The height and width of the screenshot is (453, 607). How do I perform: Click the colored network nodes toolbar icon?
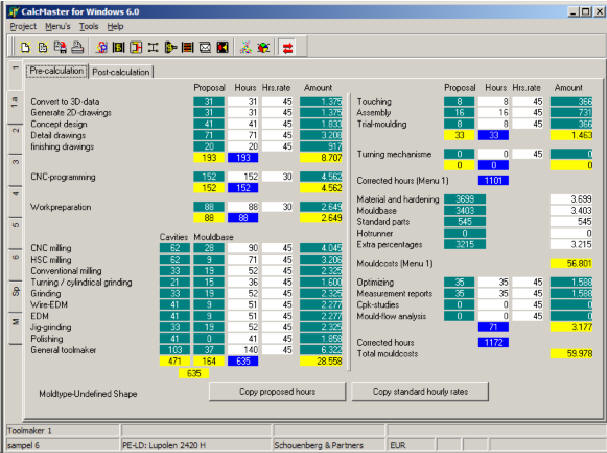click(245, 47)
